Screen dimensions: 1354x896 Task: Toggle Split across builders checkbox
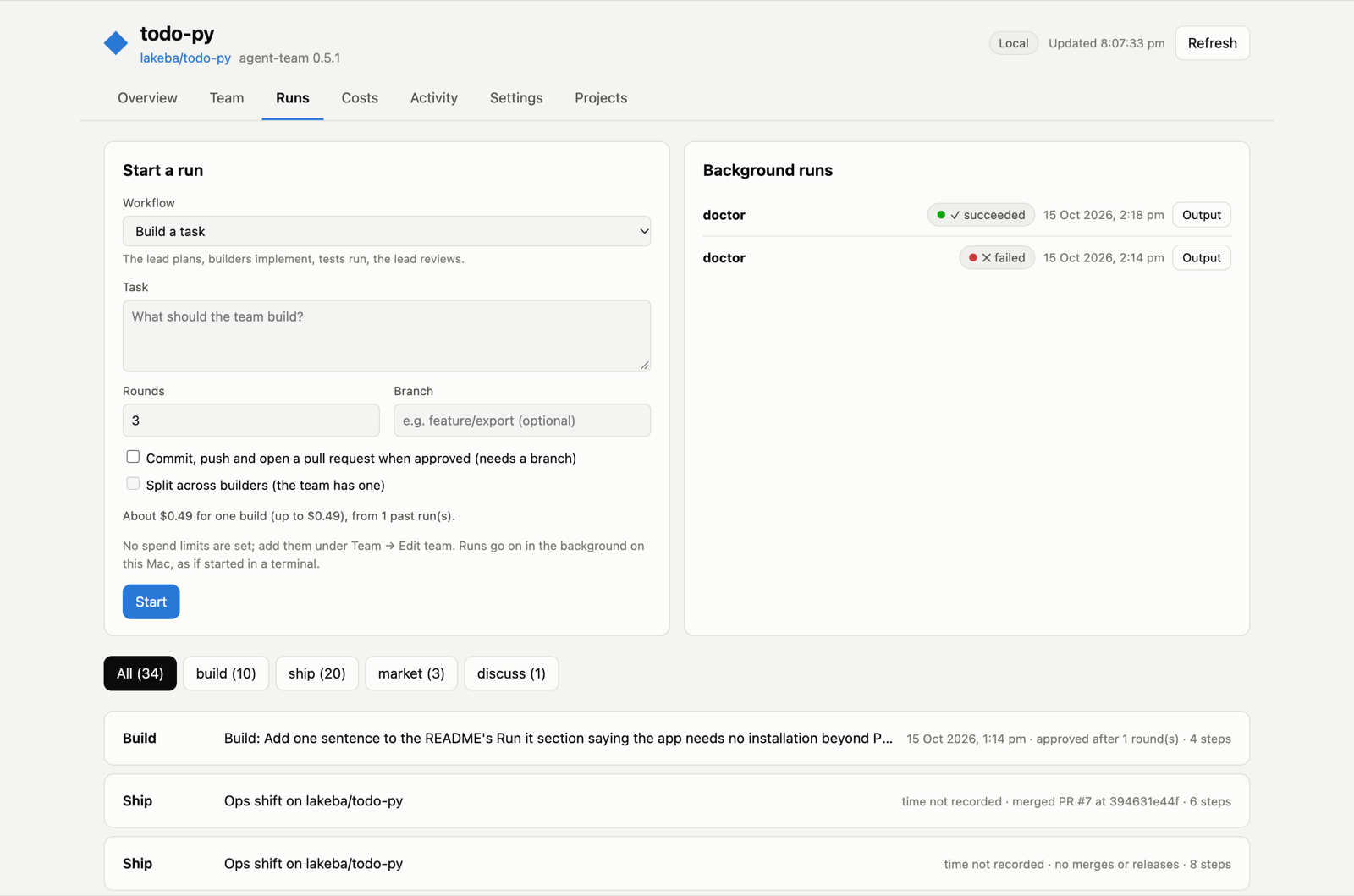tap(133, 484)
